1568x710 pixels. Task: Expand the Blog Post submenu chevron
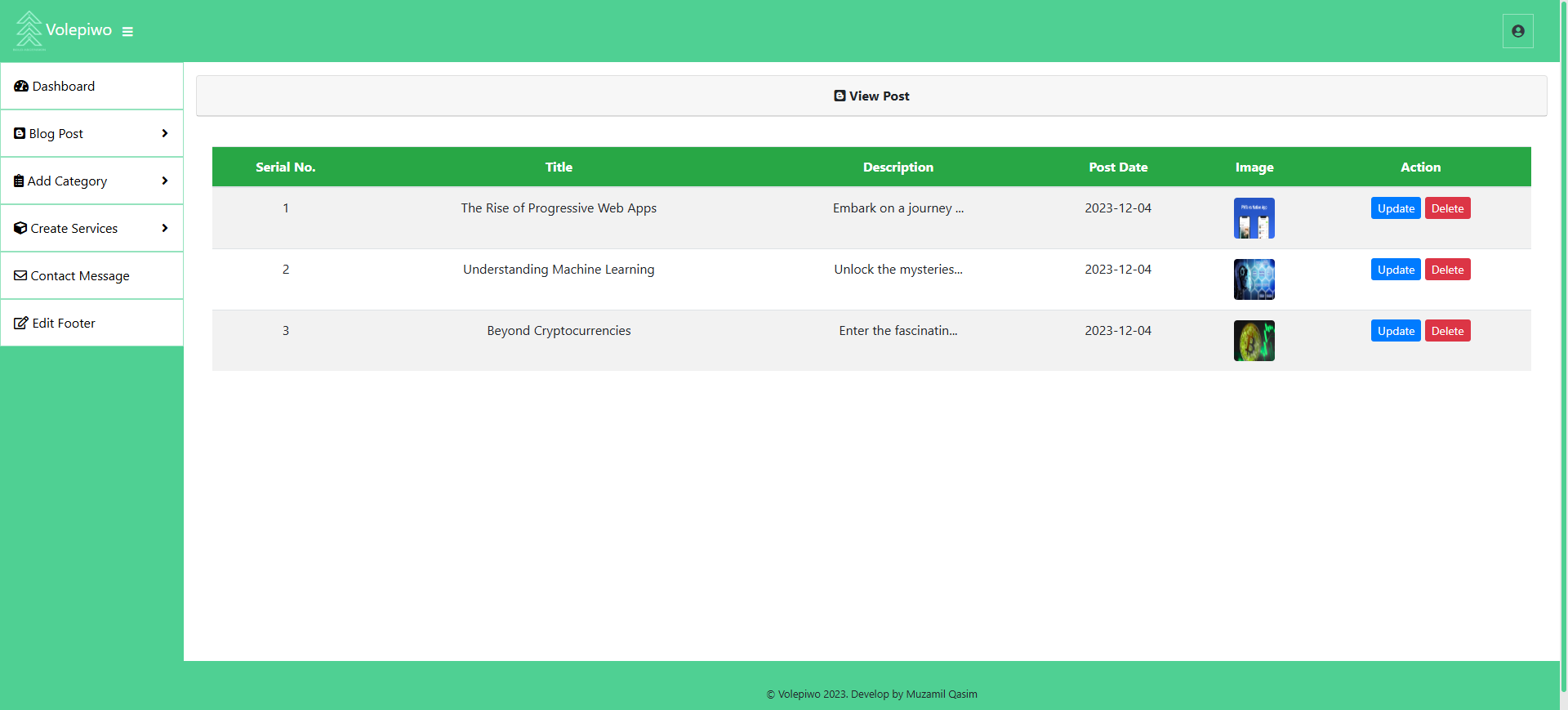pyautogui.click(x=165, y=133)
